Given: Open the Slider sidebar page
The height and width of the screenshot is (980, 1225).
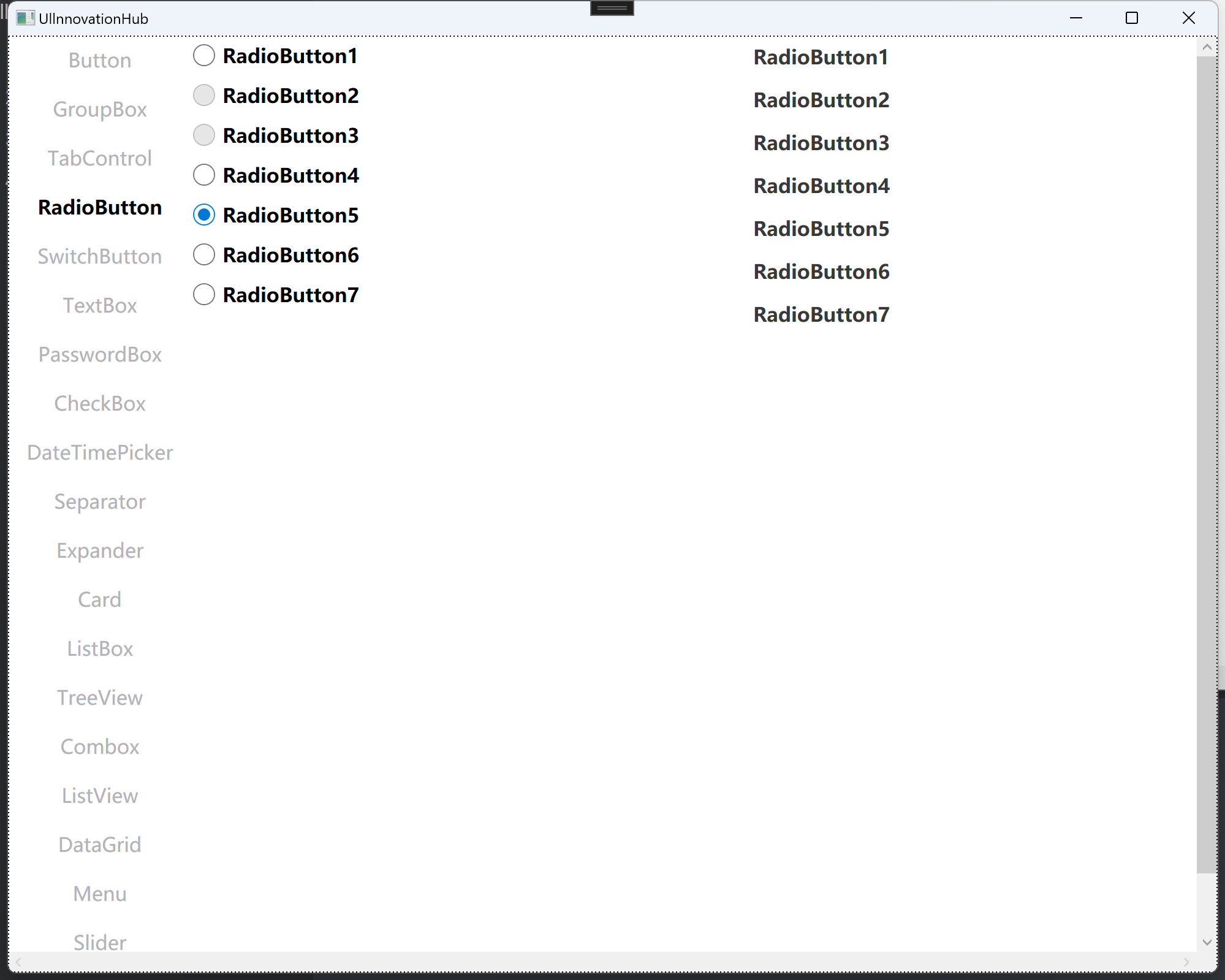Looking at the screenshot, I should (100, 943).
